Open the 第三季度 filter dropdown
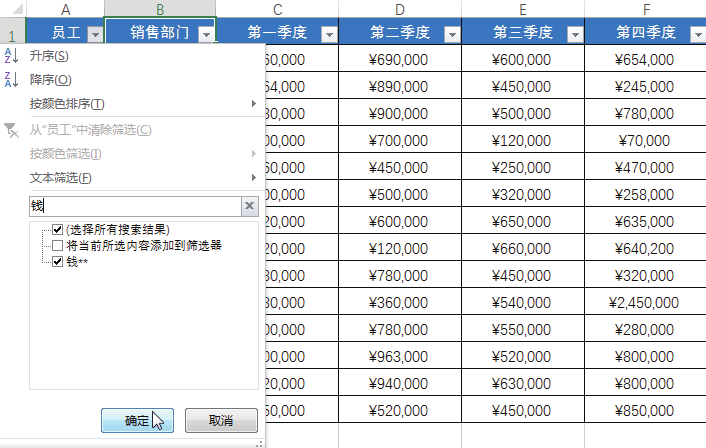 575,34
